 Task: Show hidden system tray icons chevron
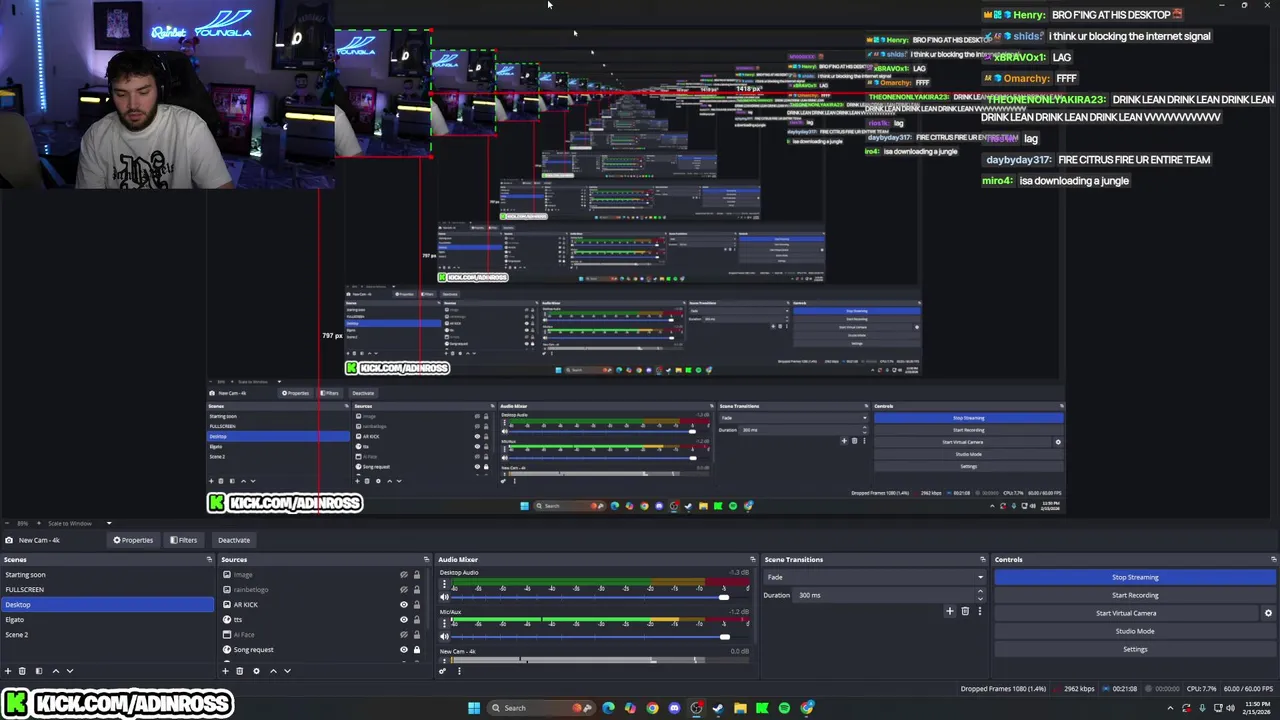[x=1171, y=708]
